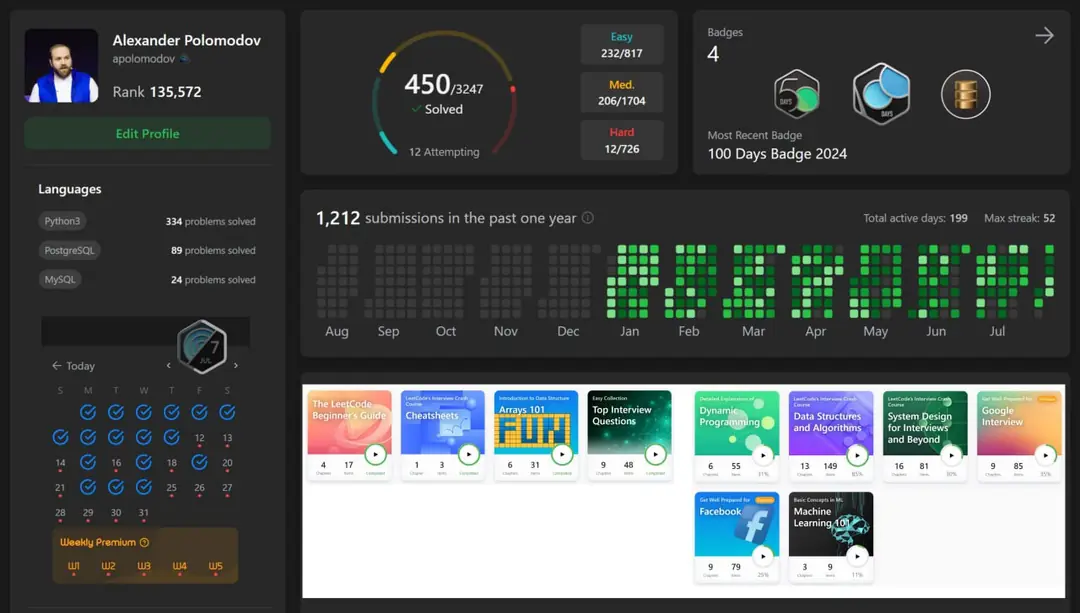Play the Arrays 101 card
This screenshot has height=613, width=1080.
562,455
